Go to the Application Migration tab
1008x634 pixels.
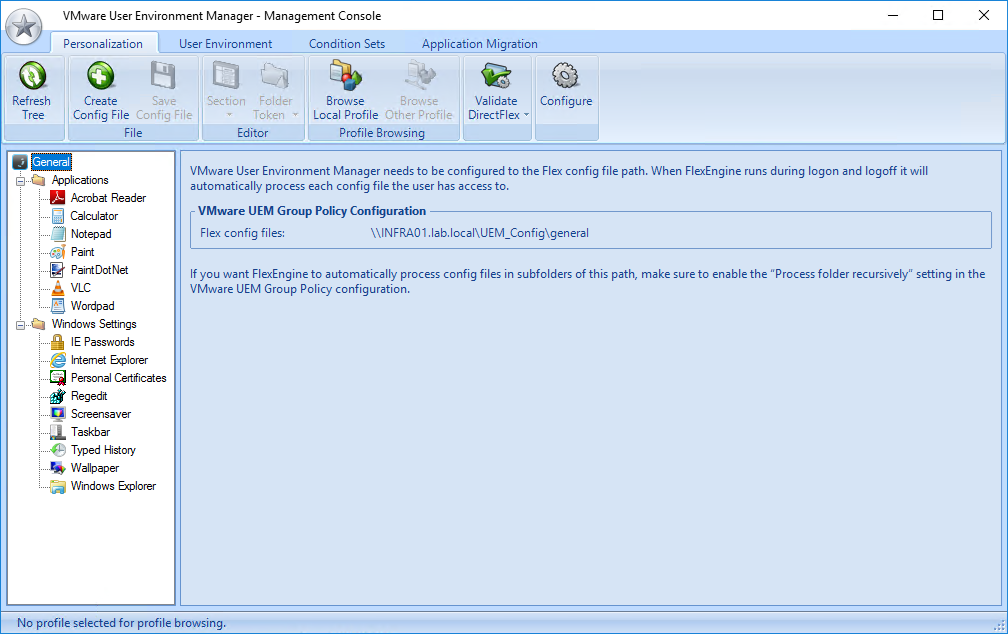[x=479, y=44]
